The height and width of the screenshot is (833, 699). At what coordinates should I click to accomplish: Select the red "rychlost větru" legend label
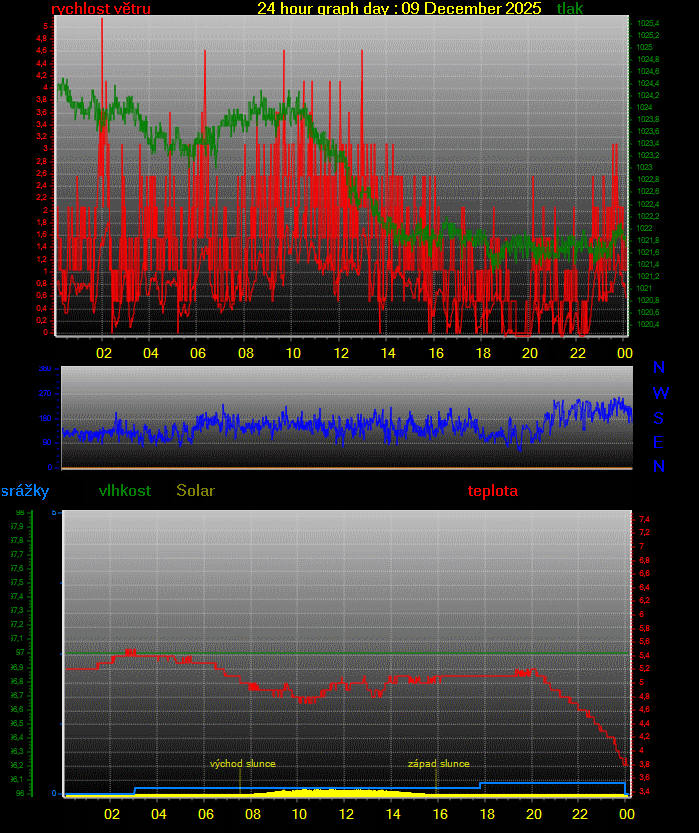pyautogui.click(x=100, y=8)
